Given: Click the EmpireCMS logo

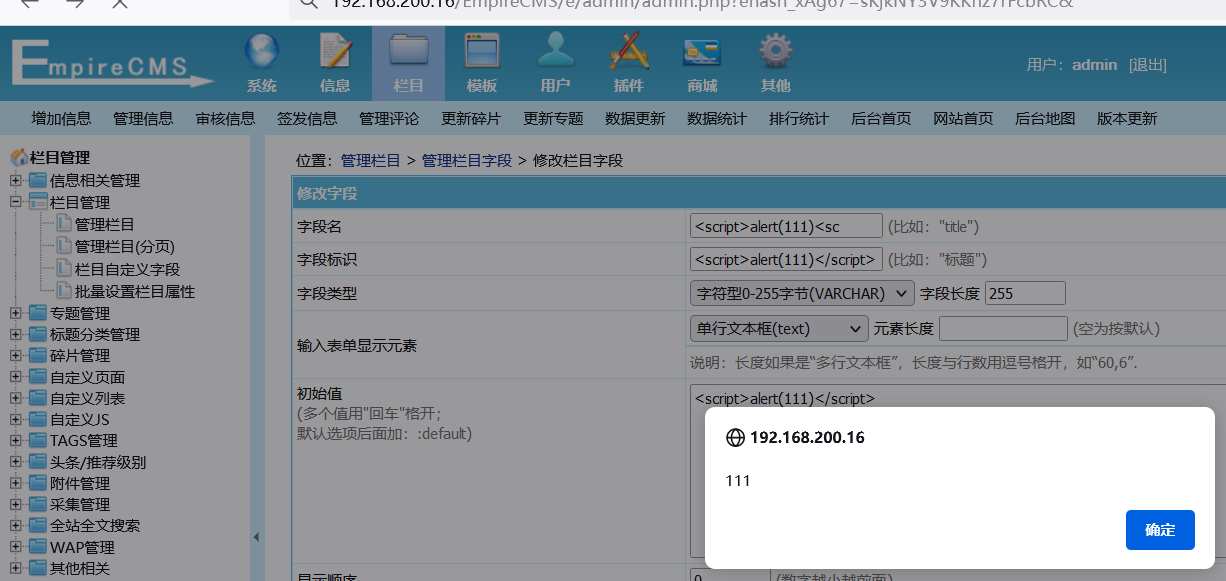Looking at the screenshot, I should point(112,64).
